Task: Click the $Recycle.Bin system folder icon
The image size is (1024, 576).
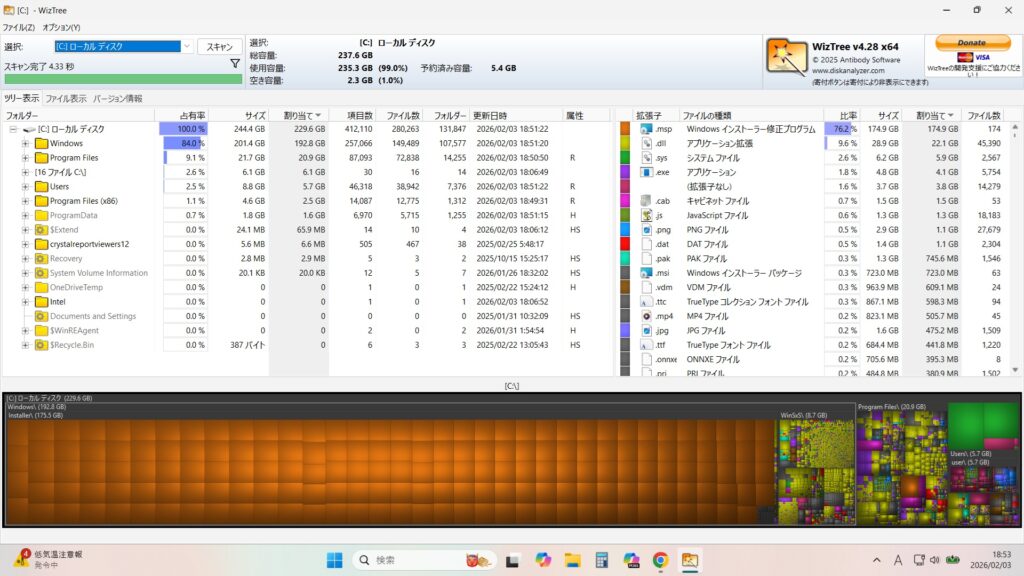Action: [x=41, y=345]
